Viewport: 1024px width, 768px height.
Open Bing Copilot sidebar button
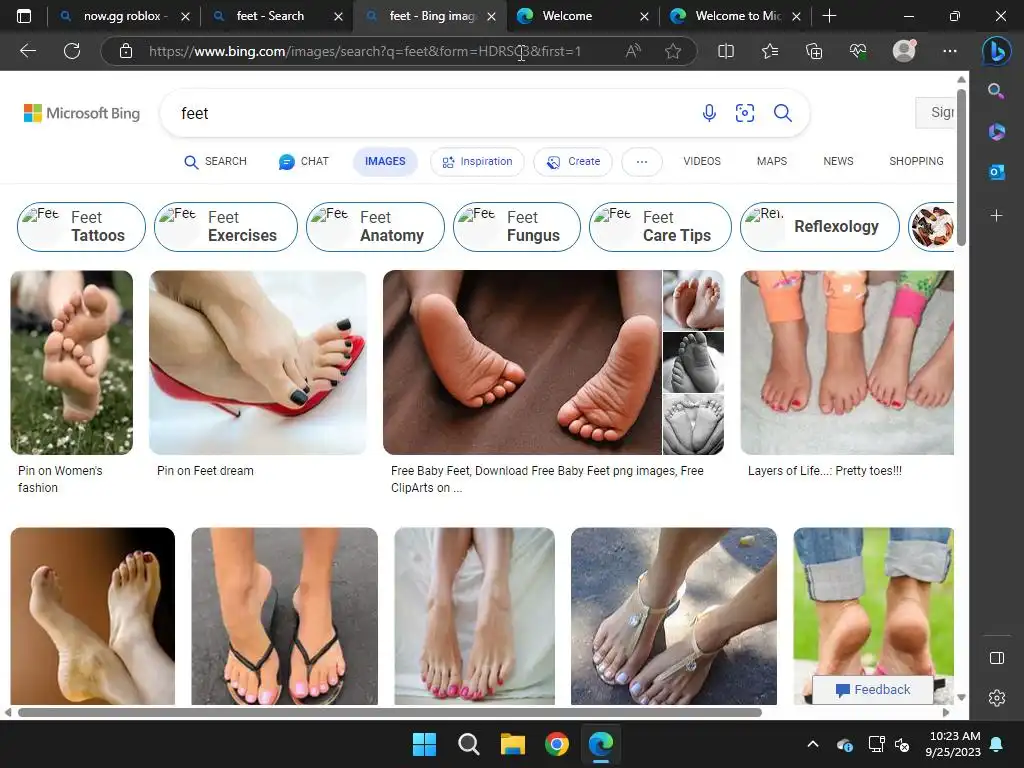[x=997, y=52]
